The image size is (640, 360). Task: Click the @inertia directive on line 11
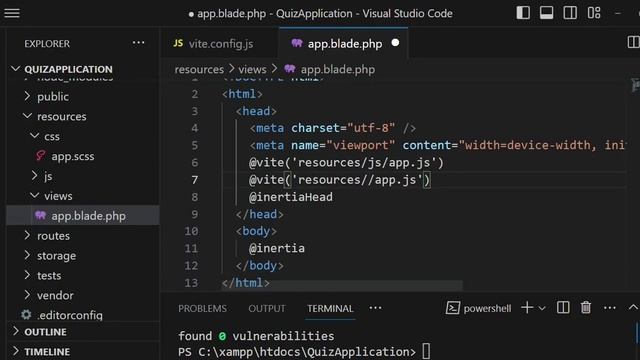(x=277, y=249)
